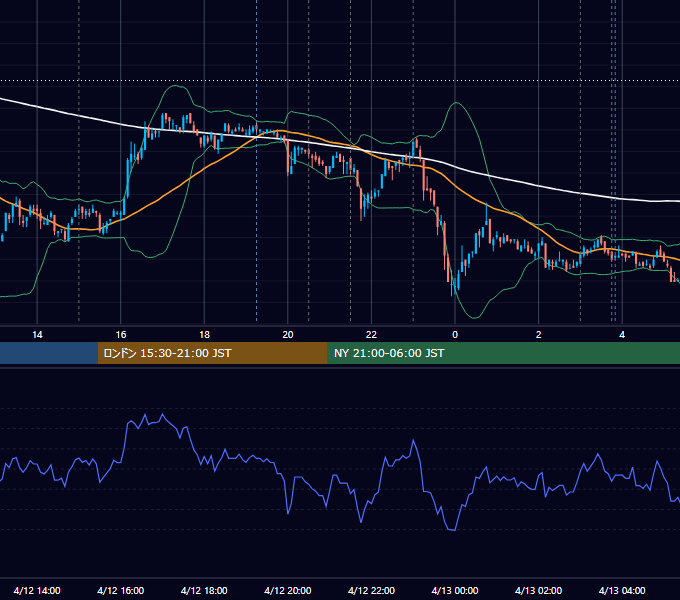
Task: Click the hour label 0 on price chart axis
Action: click(455, 335)
